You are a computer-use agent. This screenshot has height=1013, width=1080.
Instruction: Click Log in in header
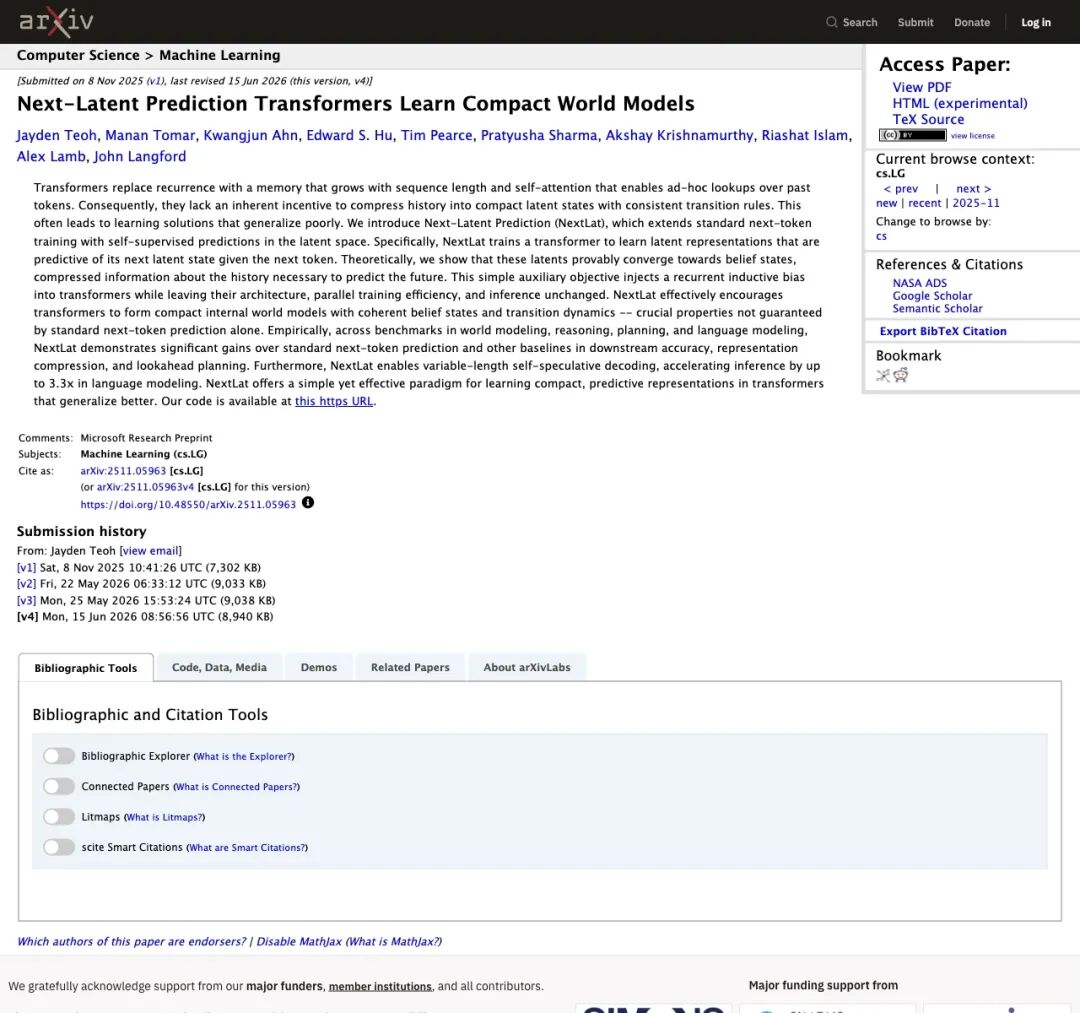coord(1035,23)
